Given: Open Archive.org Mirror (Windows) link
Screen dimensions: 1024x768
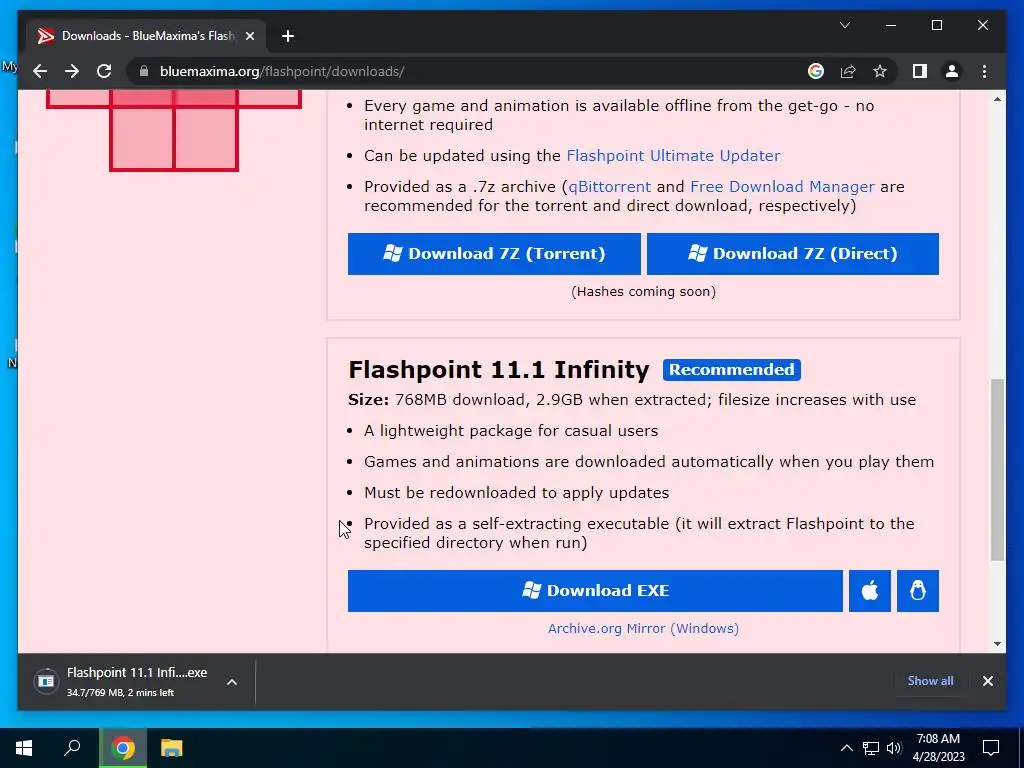Looking at the screenshot, I should coord(643,628).
